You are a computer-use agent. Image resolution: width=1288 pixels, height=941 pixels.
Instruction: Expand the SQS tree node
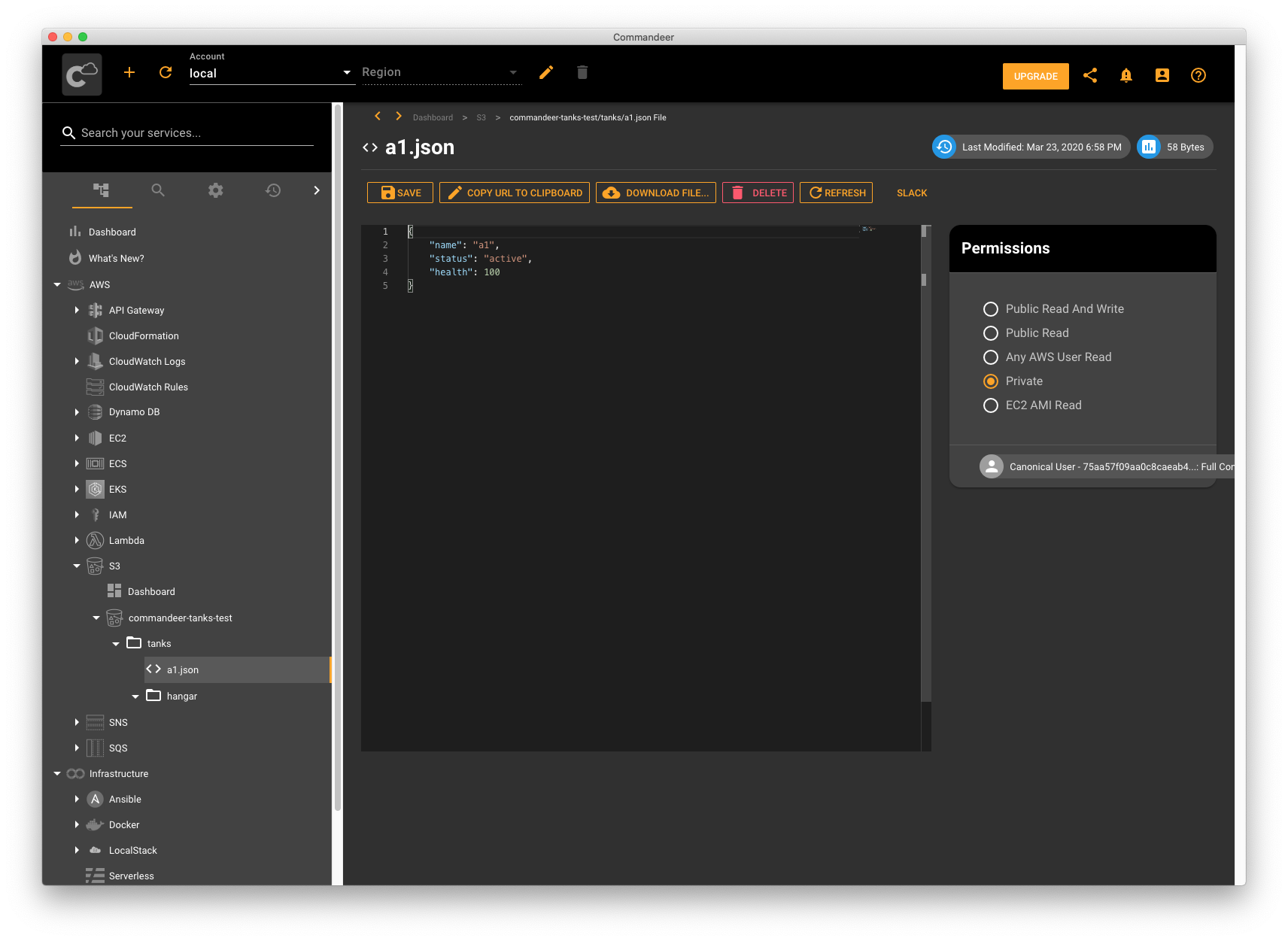click(77, 748)
